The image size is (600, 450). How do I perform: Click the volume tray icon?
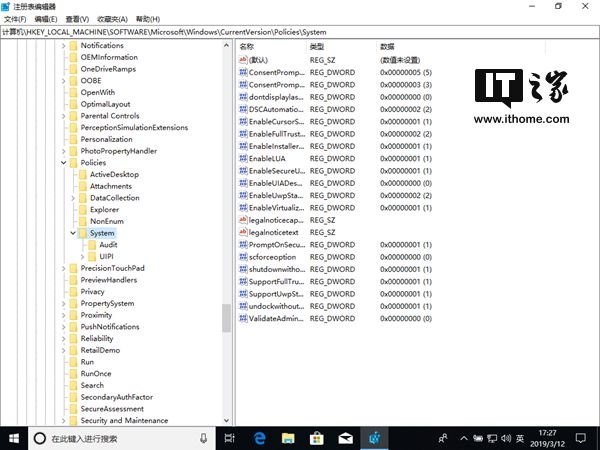pos(506,438)
